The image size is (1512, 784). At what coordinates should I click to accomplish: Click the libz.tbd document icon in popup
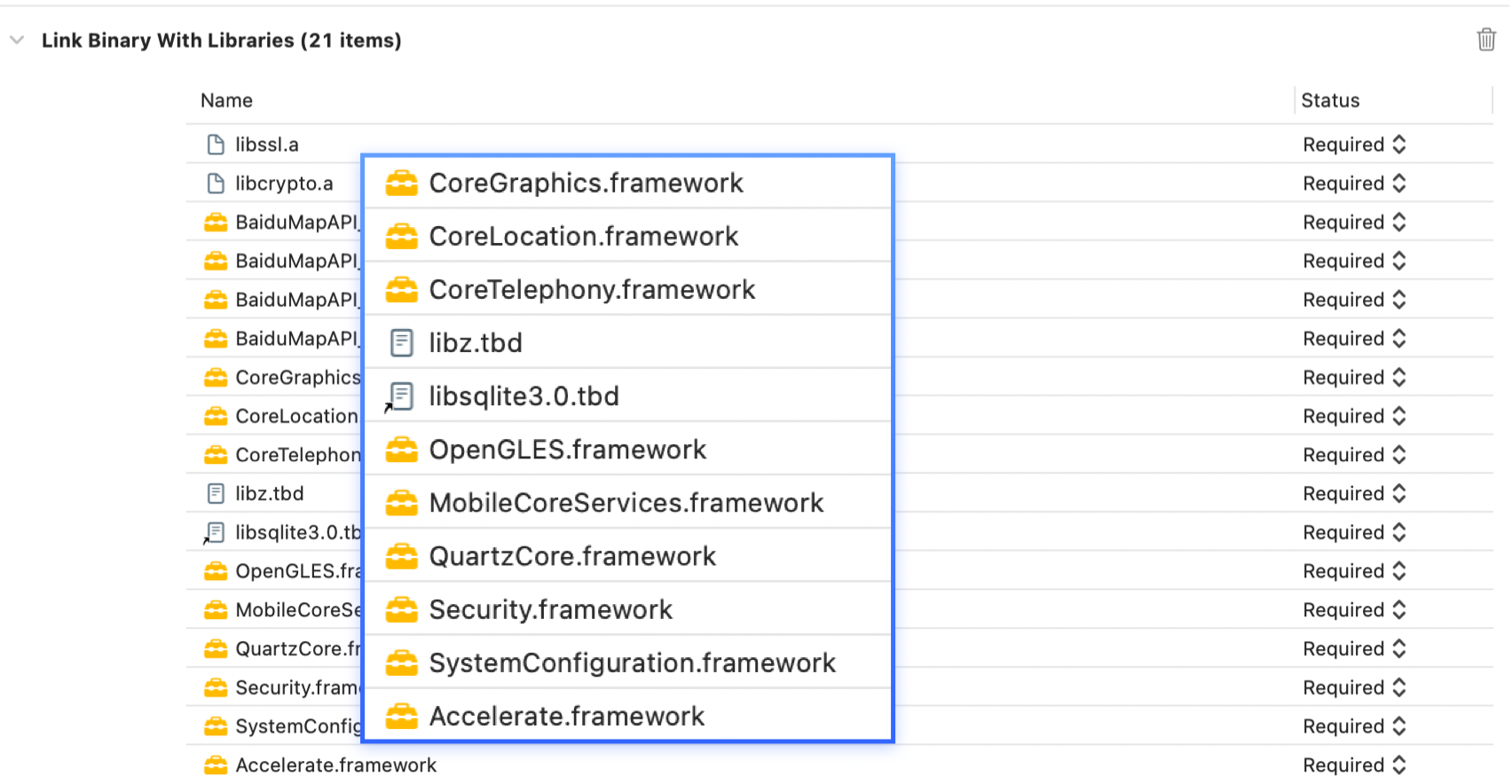click(x=402, y=343)
